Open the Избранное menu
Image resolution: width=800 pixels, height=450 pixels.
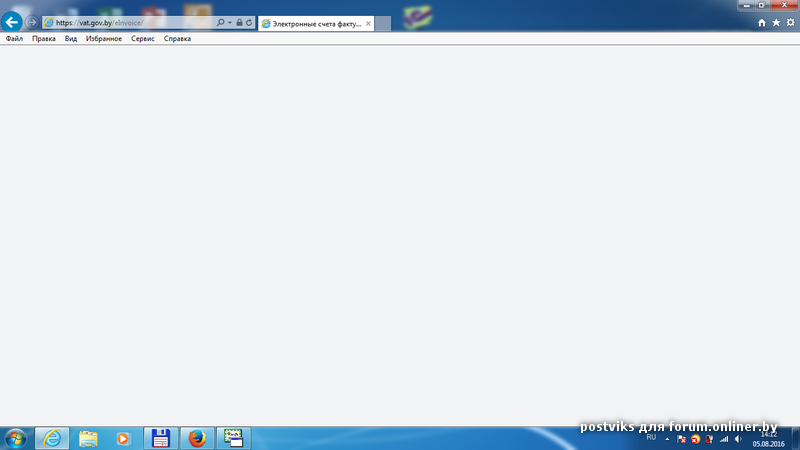coord(104,39)
